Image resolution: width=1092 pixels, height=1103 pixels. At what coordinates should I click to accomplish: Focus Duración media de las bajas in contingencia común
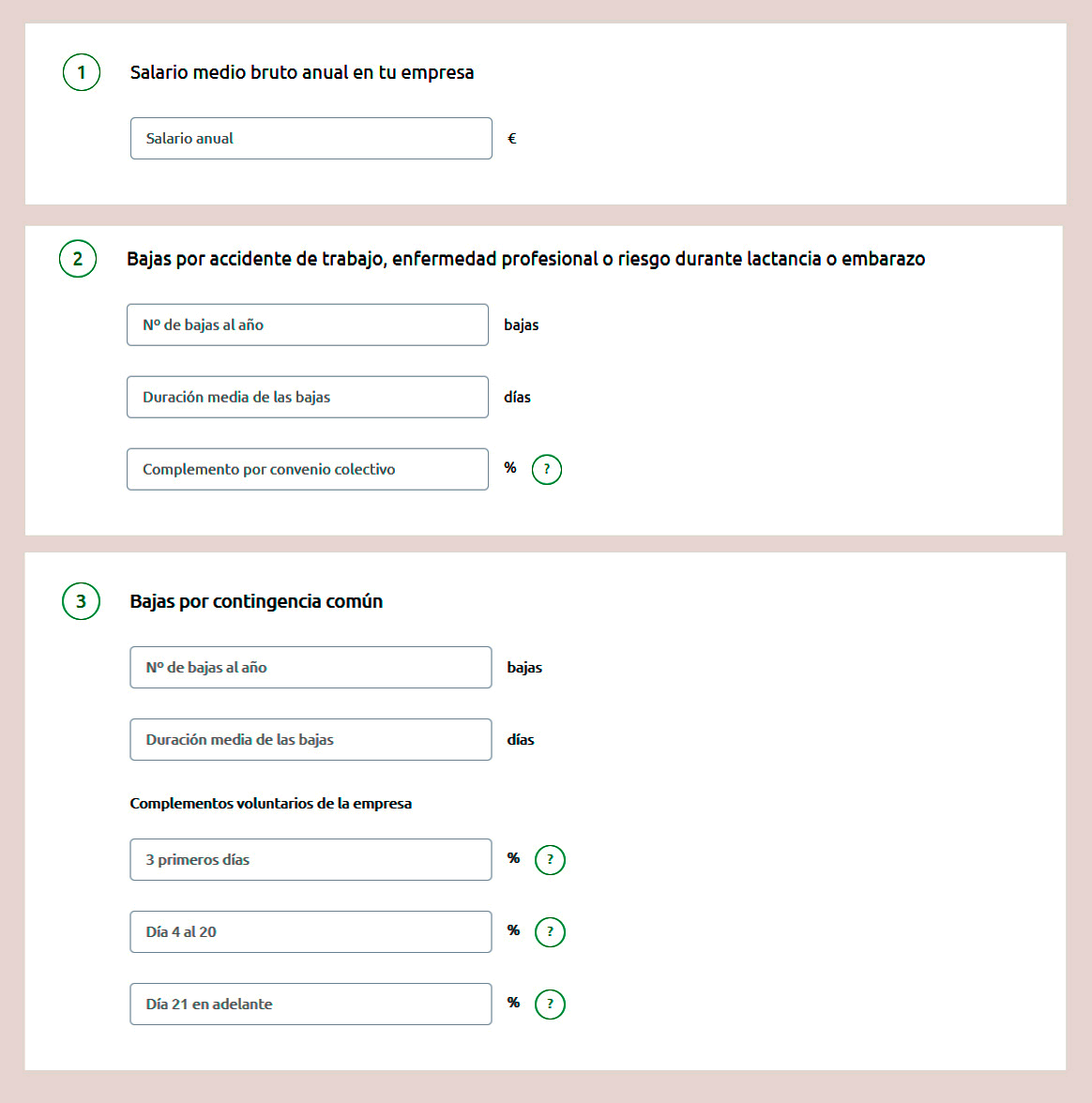pyautogui.click(x=311, y=739)
